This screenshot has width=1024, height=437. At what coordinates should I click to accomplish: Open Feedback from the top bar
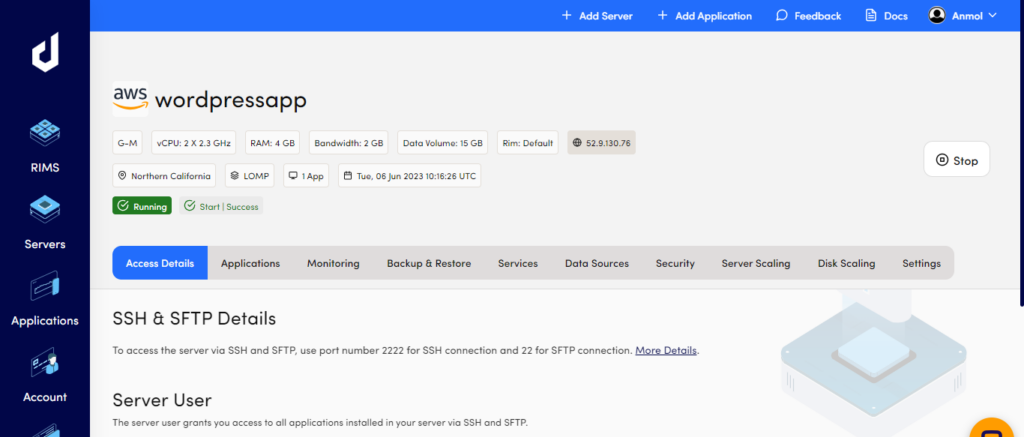(808, 16)
